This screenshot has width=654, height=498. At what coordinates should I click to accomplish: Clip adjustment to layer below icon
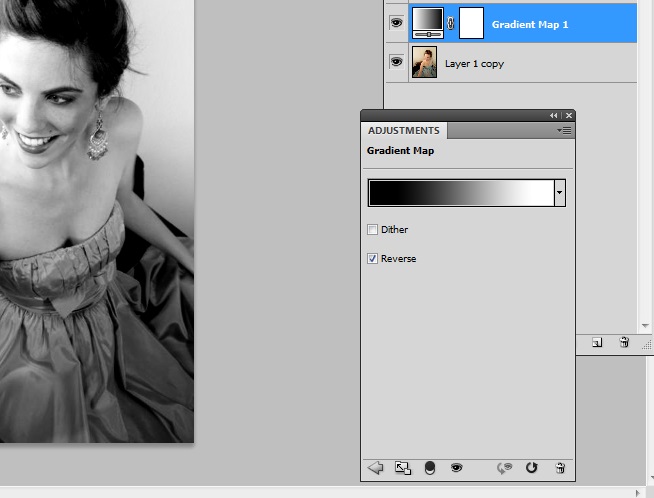click(430, 467)
